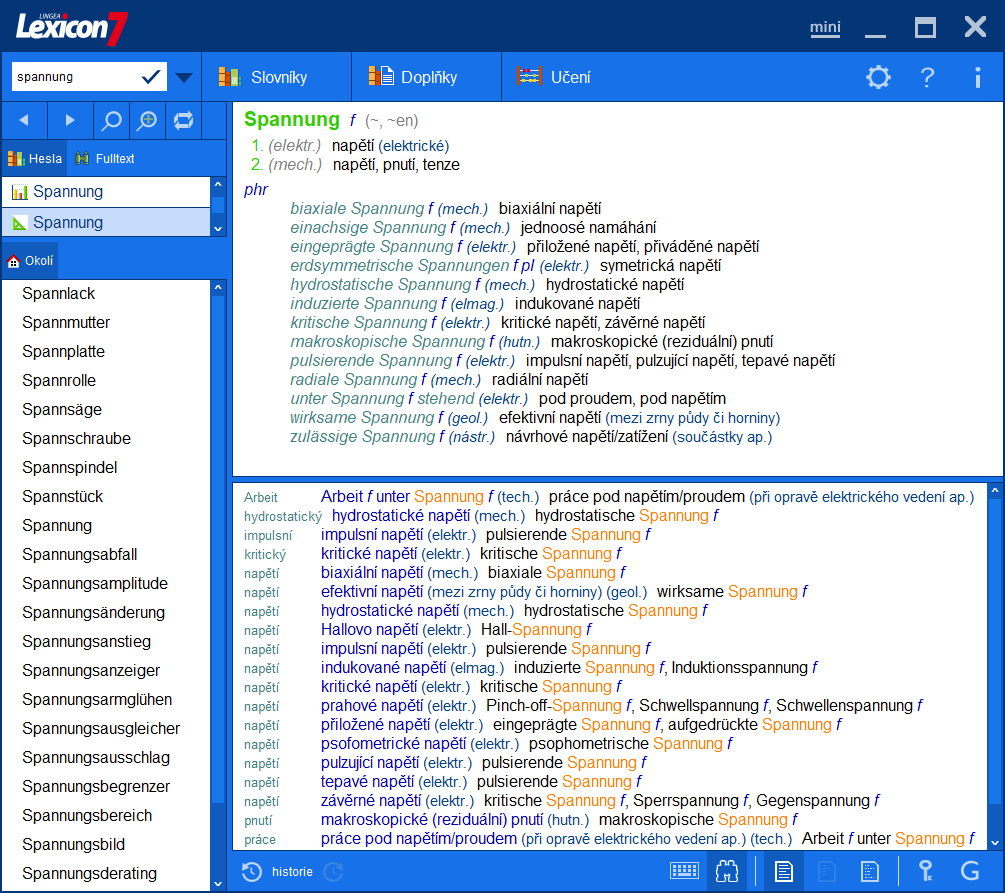Click 'Hallovo napětí' in fulltext results
This screenshot has height=893, width=1005.
tap(369, 630)
